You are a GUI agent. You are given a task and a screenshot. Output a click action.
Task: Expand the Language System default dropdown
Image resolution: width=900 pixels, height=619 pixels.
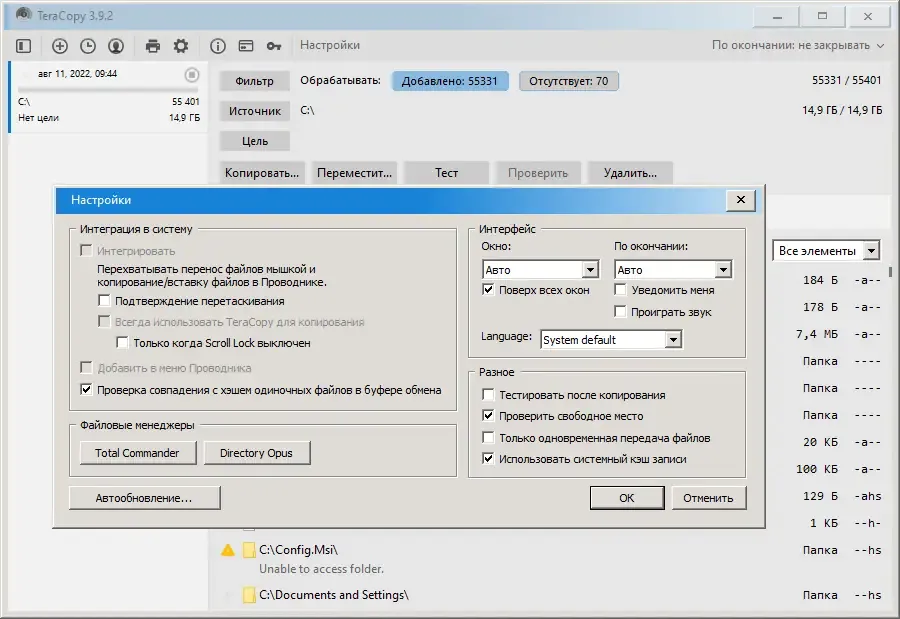coord(612,340)
